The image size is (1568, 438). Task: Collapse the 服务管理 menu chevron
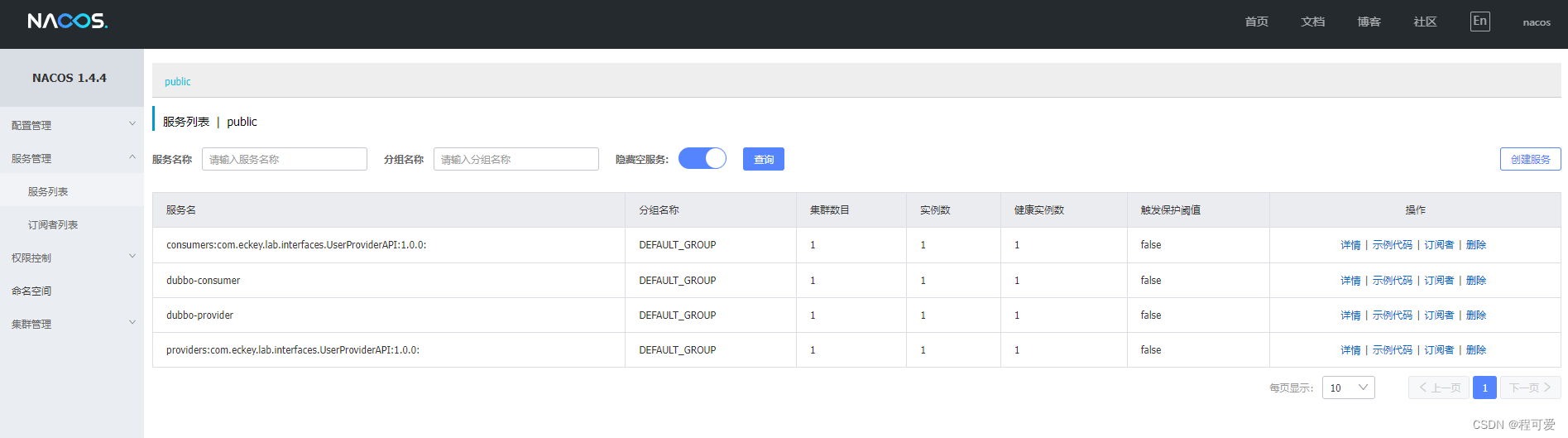coord(132,157)
